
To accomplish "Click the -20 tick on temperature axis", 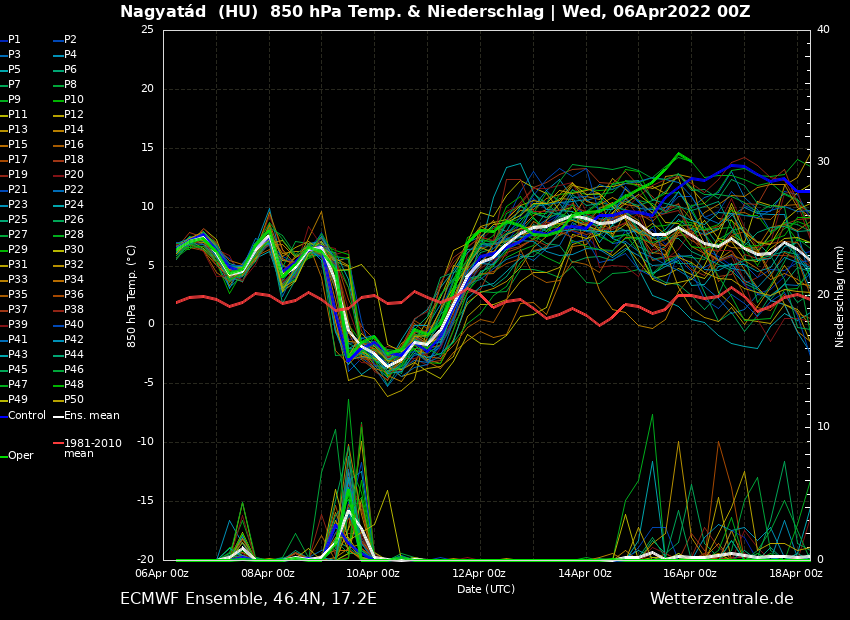I will (146, 560).
